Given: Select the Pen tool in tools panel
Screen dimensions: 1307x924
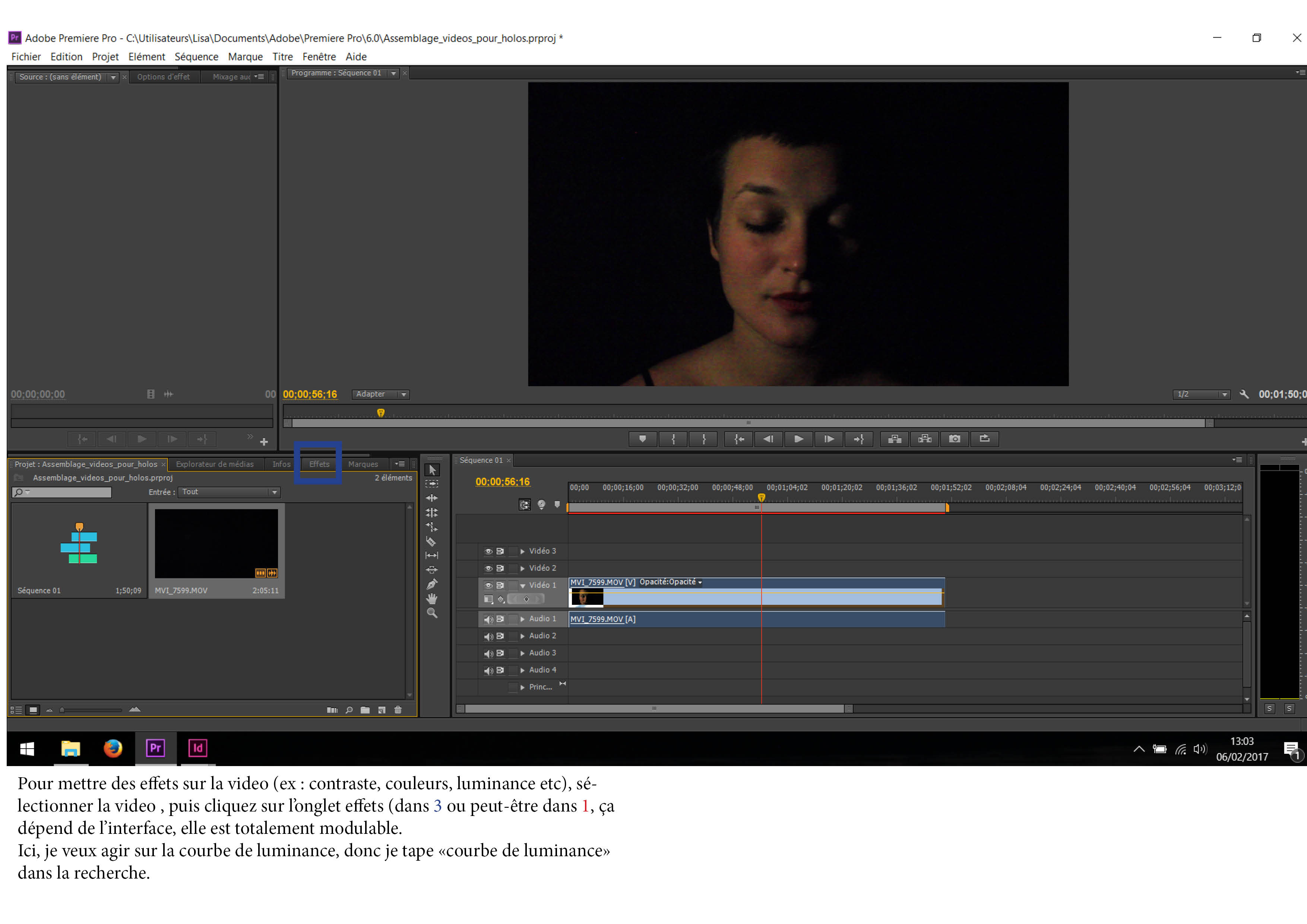Looking at the screenshot, I should 431,584.
